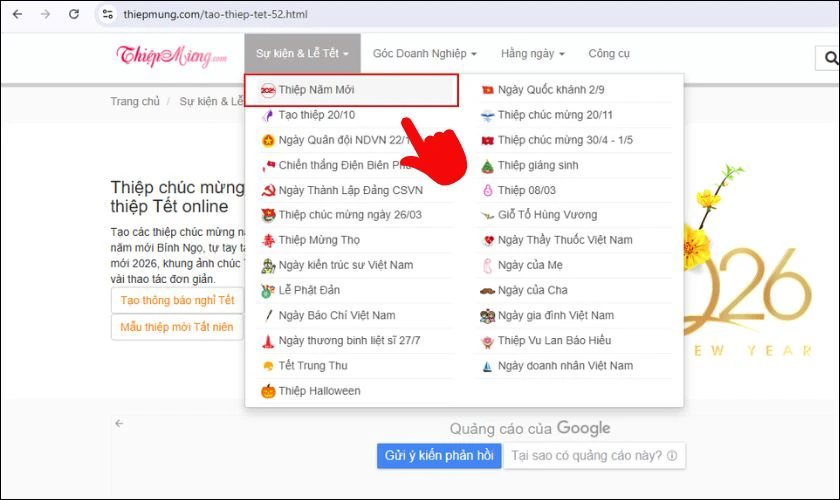Click the lantern icon beside Tết Trung Thu
Image resolution: width=840 pixels, height=500 pixels.
[x=268, y=366]
